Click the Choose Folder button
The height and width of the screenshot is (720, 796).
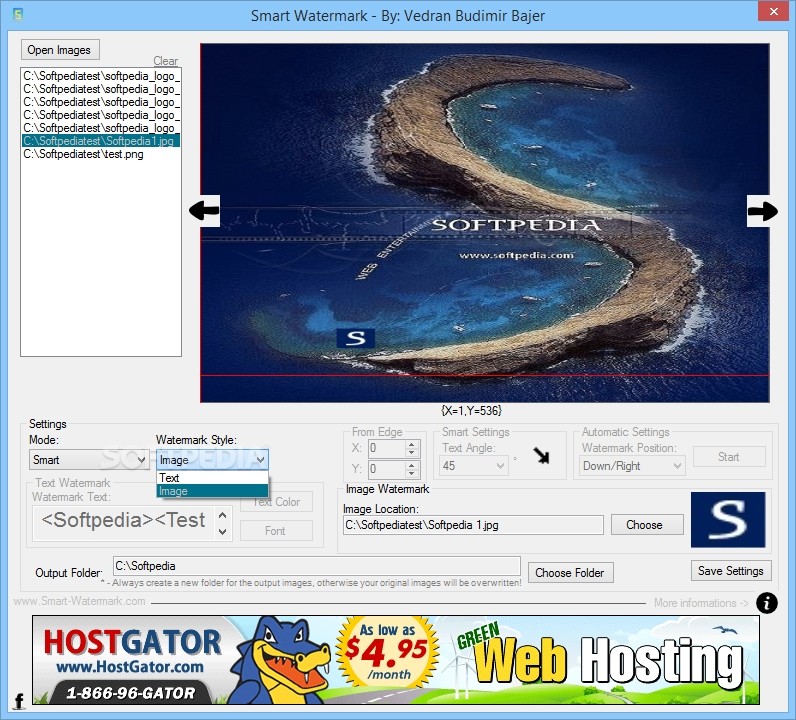click(x=571, y=573)
